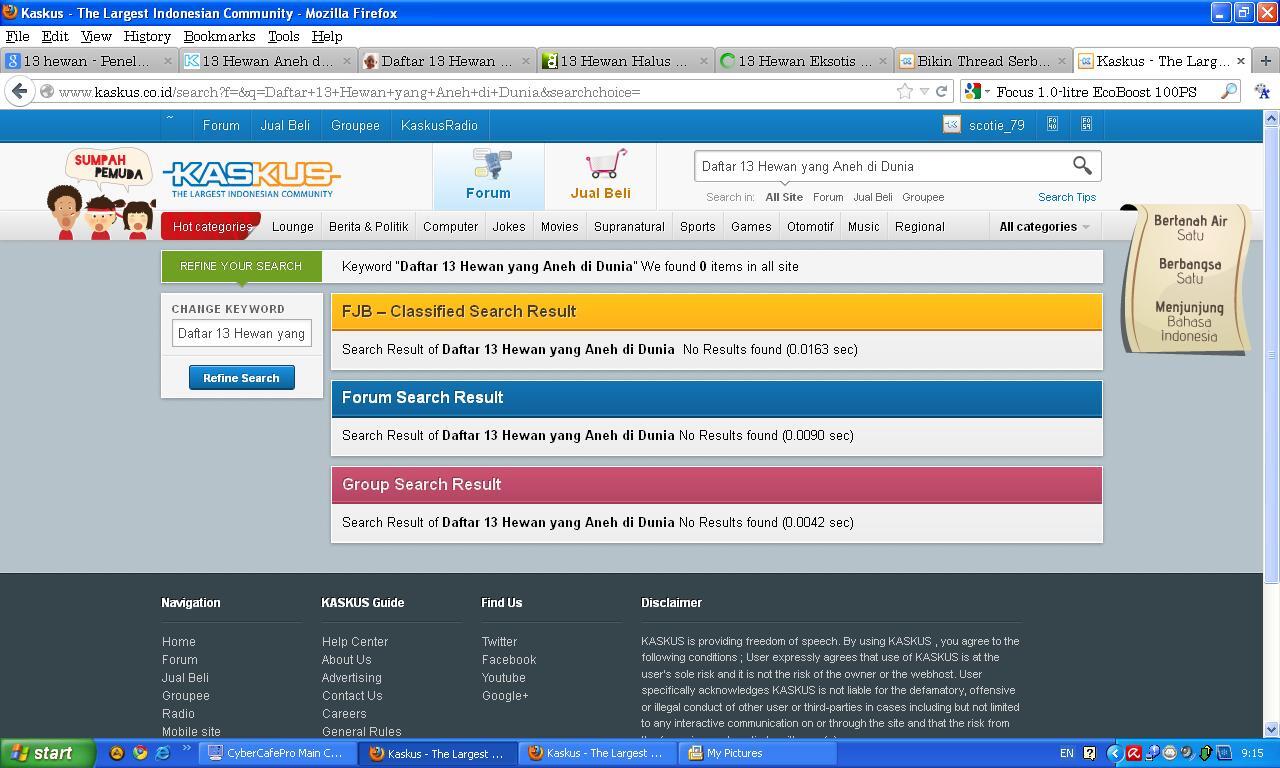Viewport: 1280px width, 768px height.
Task: Click the Windows start button
Action: tap(47, 753)
